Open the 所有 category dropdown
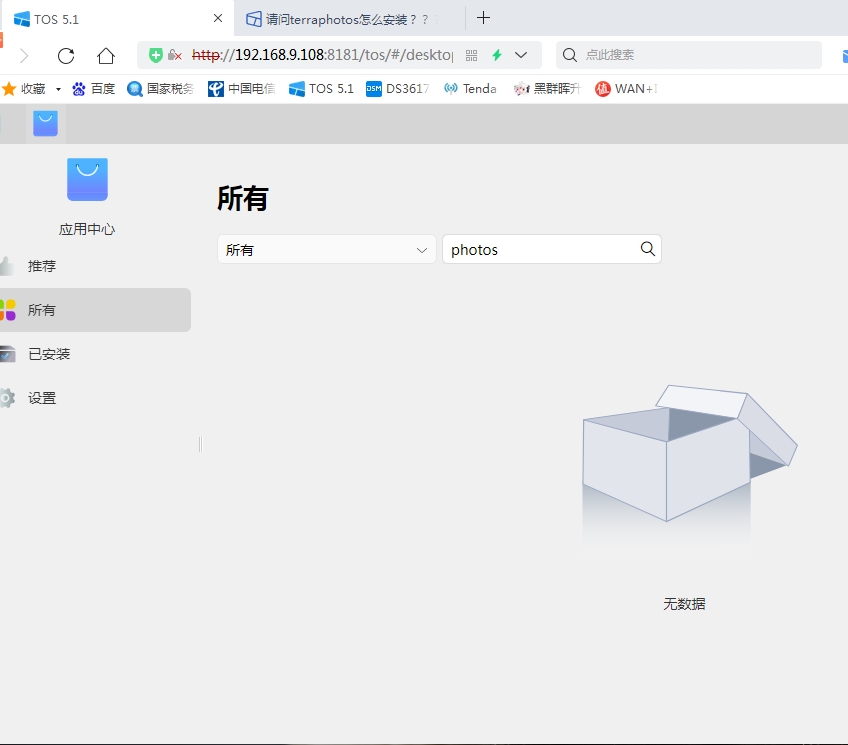 (x=327, y=249)
